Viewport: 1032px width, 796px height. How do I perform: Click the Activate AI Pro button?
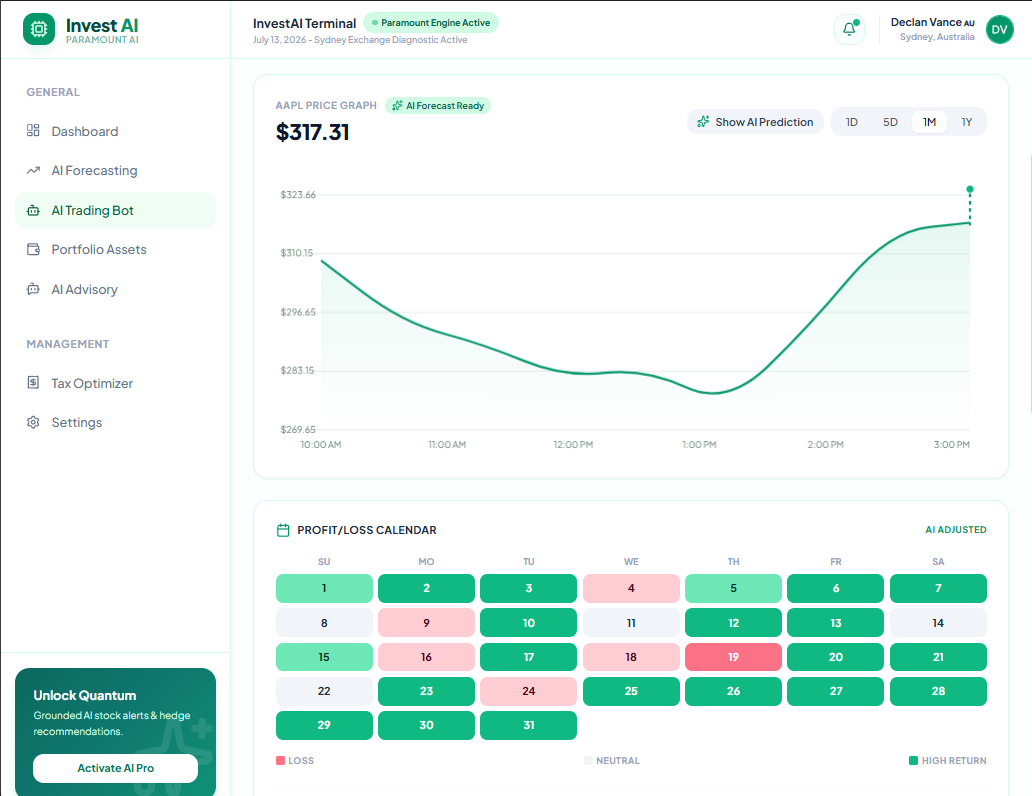coord(115,768)
